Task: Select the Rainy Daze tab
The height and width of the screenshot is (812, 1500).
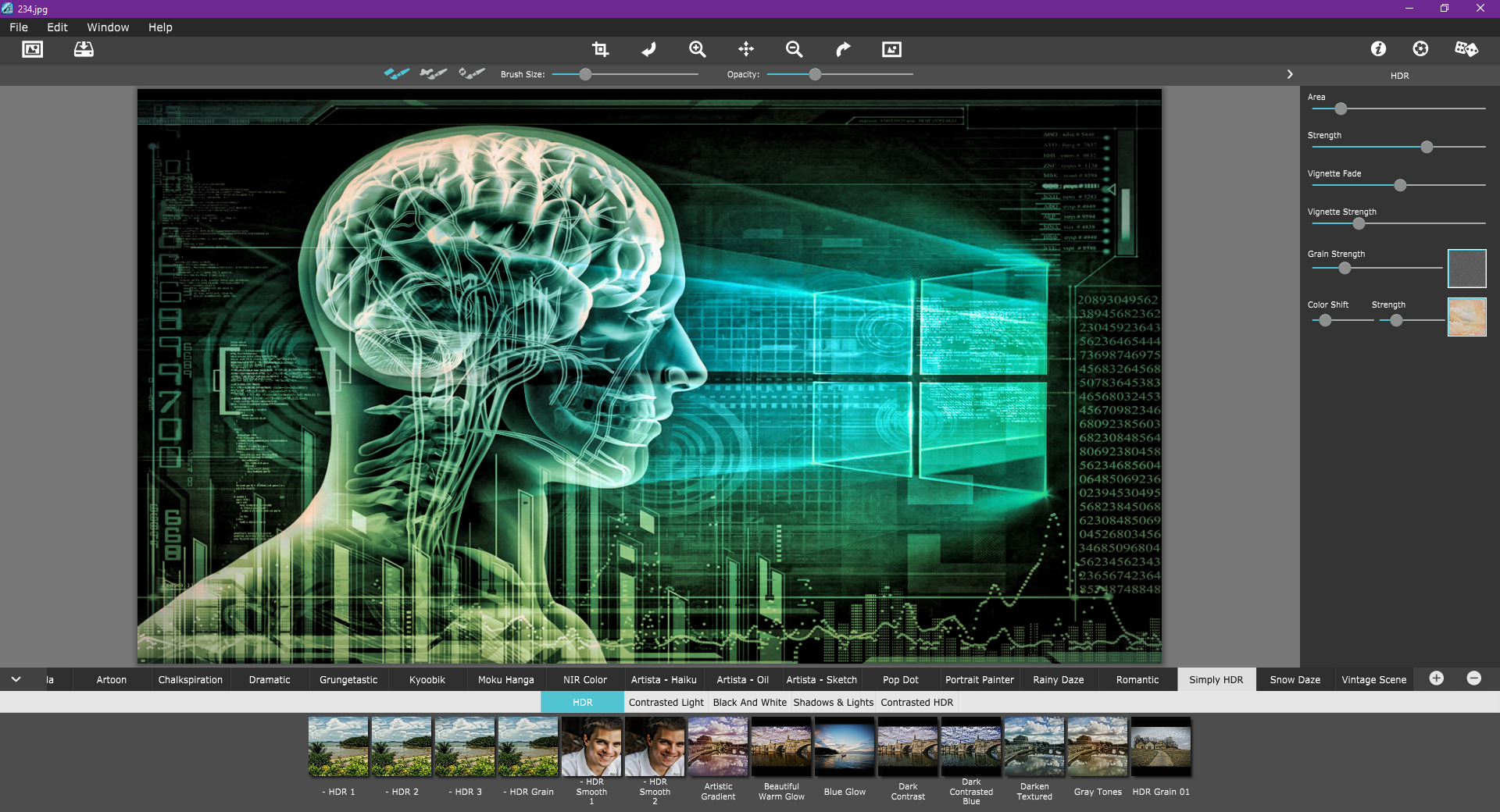Action: [x=1059, y=679]
